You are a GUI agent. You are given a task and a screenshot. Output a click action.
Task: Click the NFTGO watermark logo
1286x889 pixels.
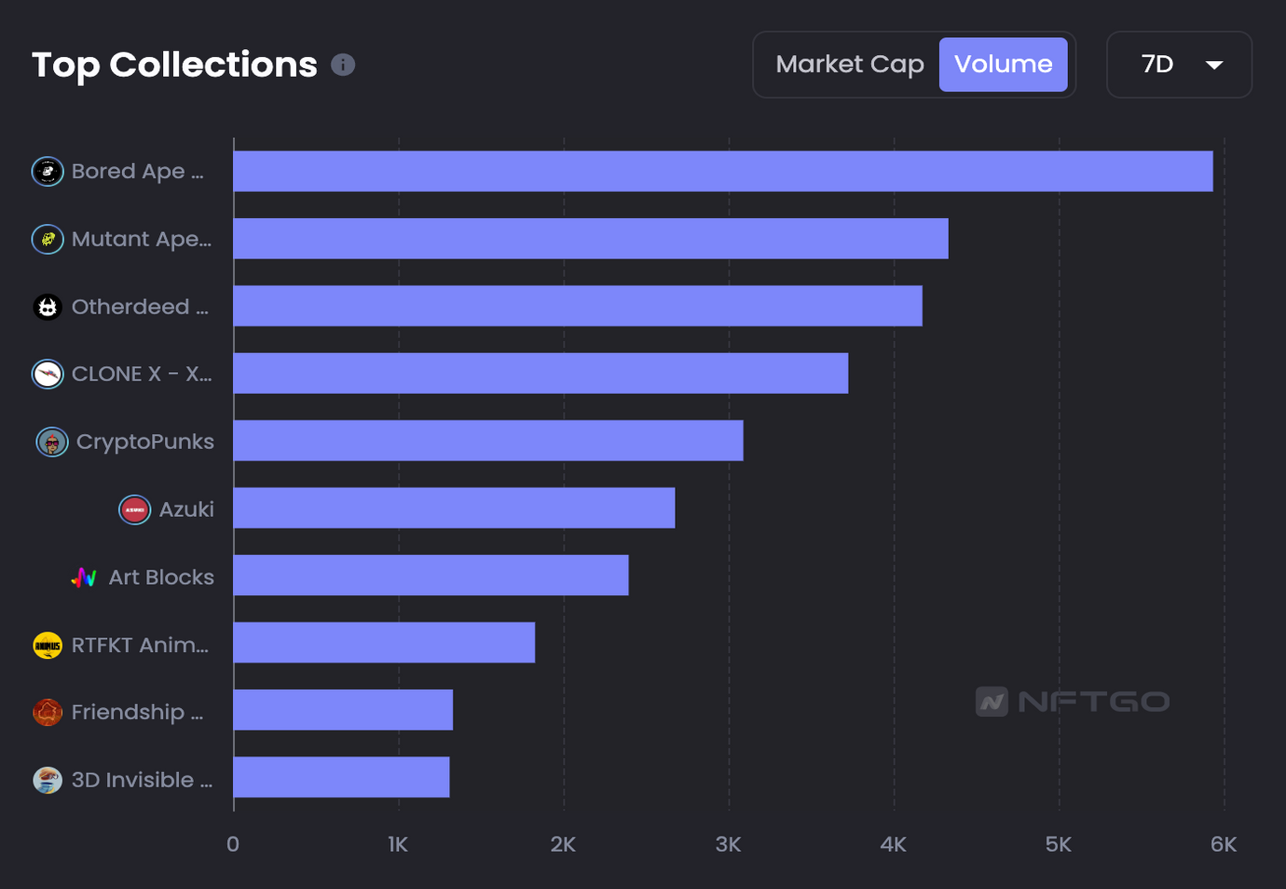[1073, 701]
